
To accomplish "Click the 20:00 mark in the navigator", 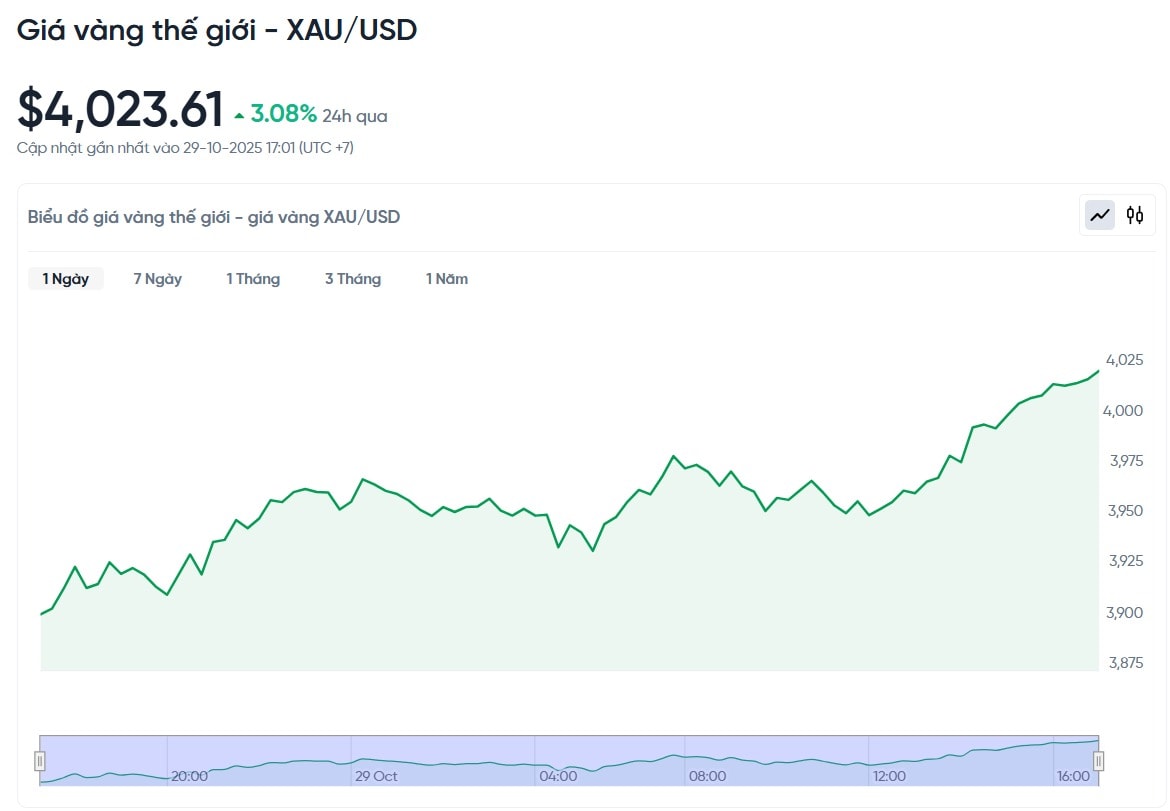I will coord(189,776).
